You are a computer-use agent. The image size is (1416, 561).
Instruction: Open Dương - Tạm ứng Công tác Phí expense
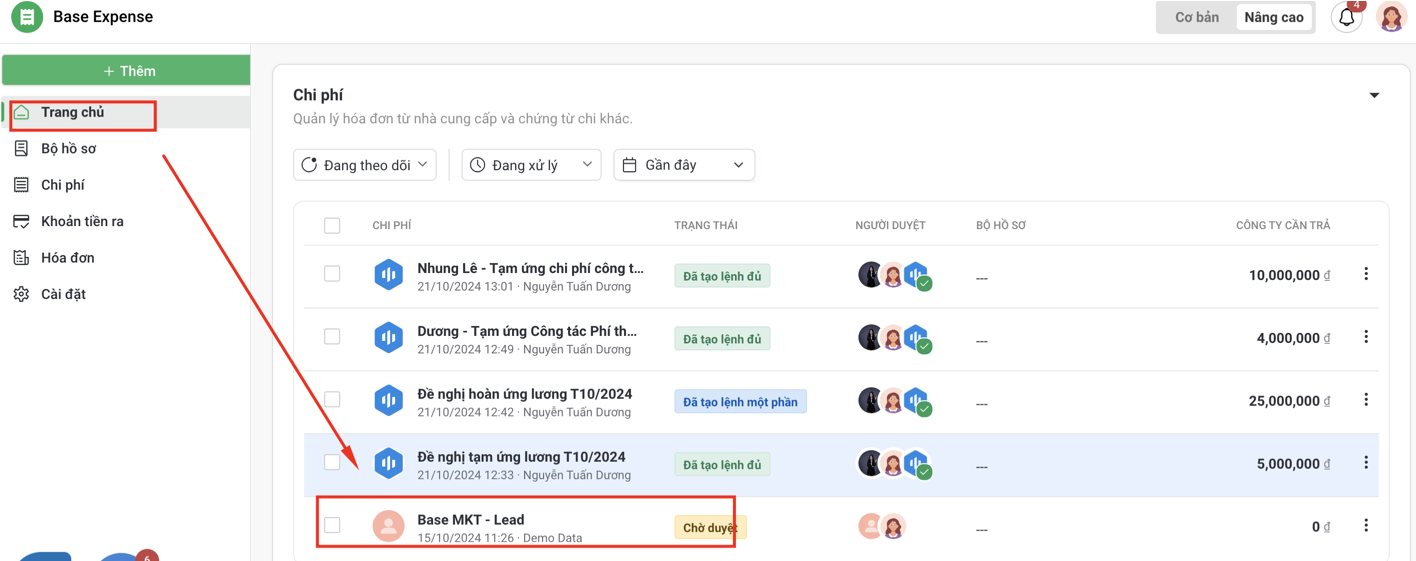coord(527,331)
